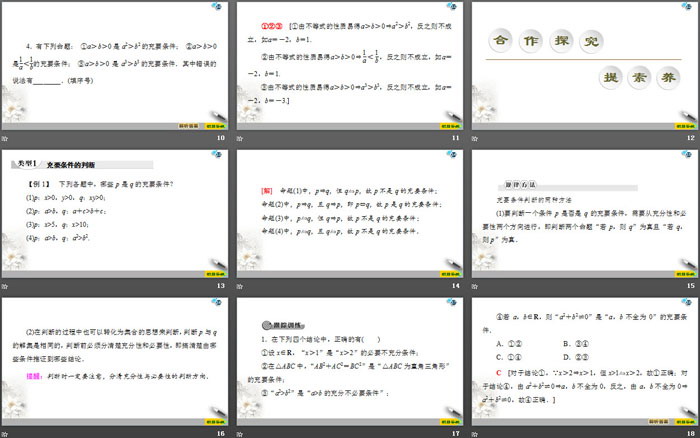700x438 pixels.
Task: Click the animation star icon under slide 10
Action: click(x=6, y=137)
